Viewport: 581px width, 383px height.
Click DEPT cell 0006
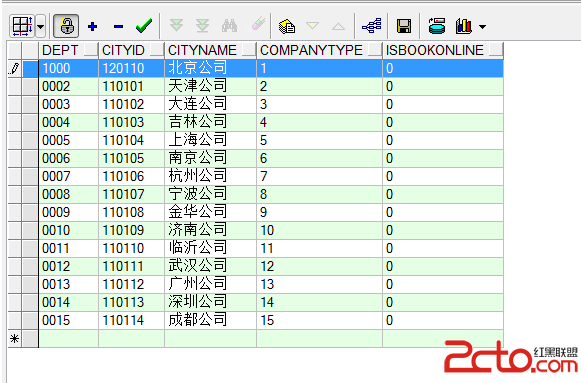point(69,158)
